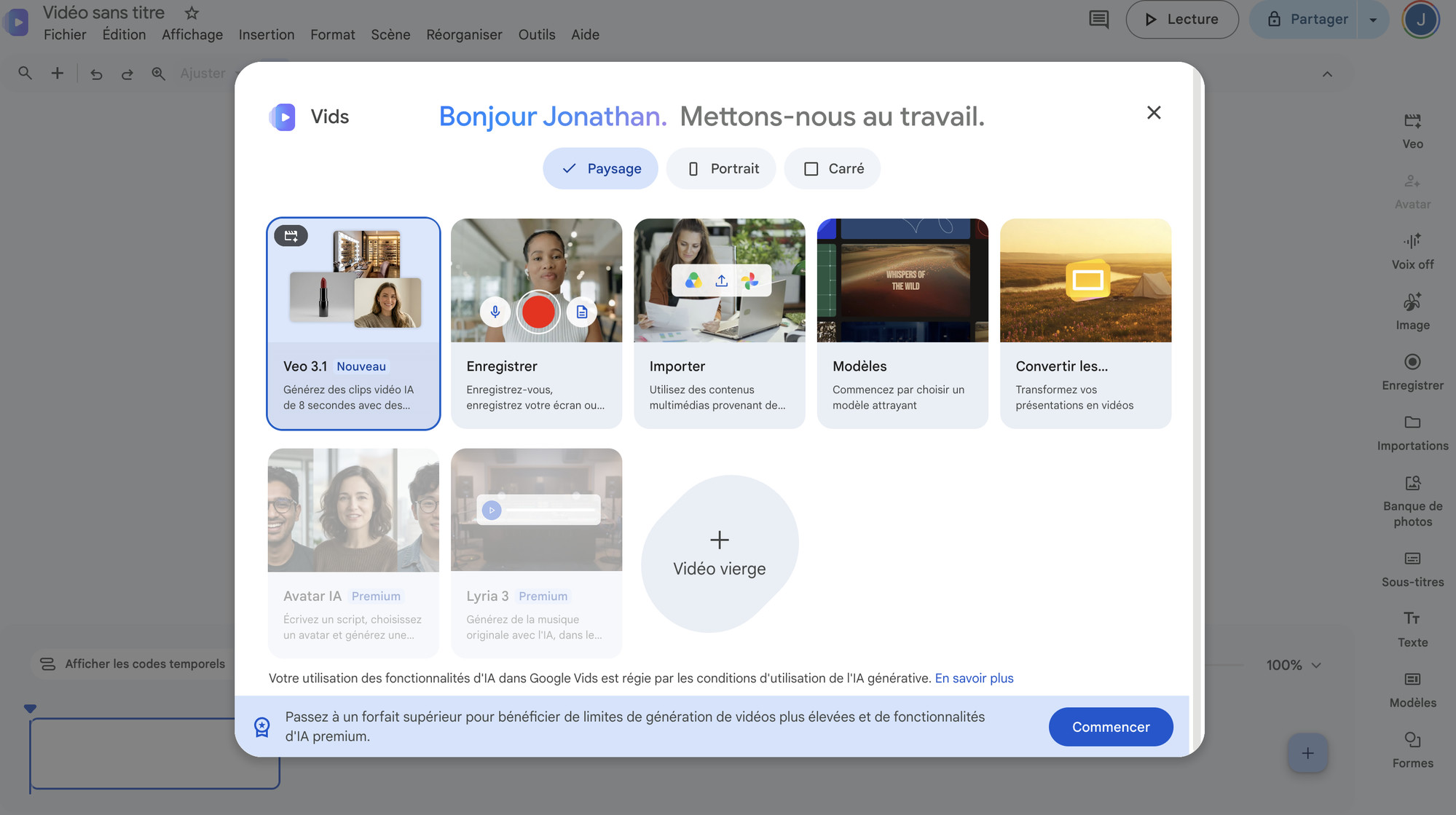Choose the Enregistrer card title
1456x815 pixels.
[x=502, y=366]
